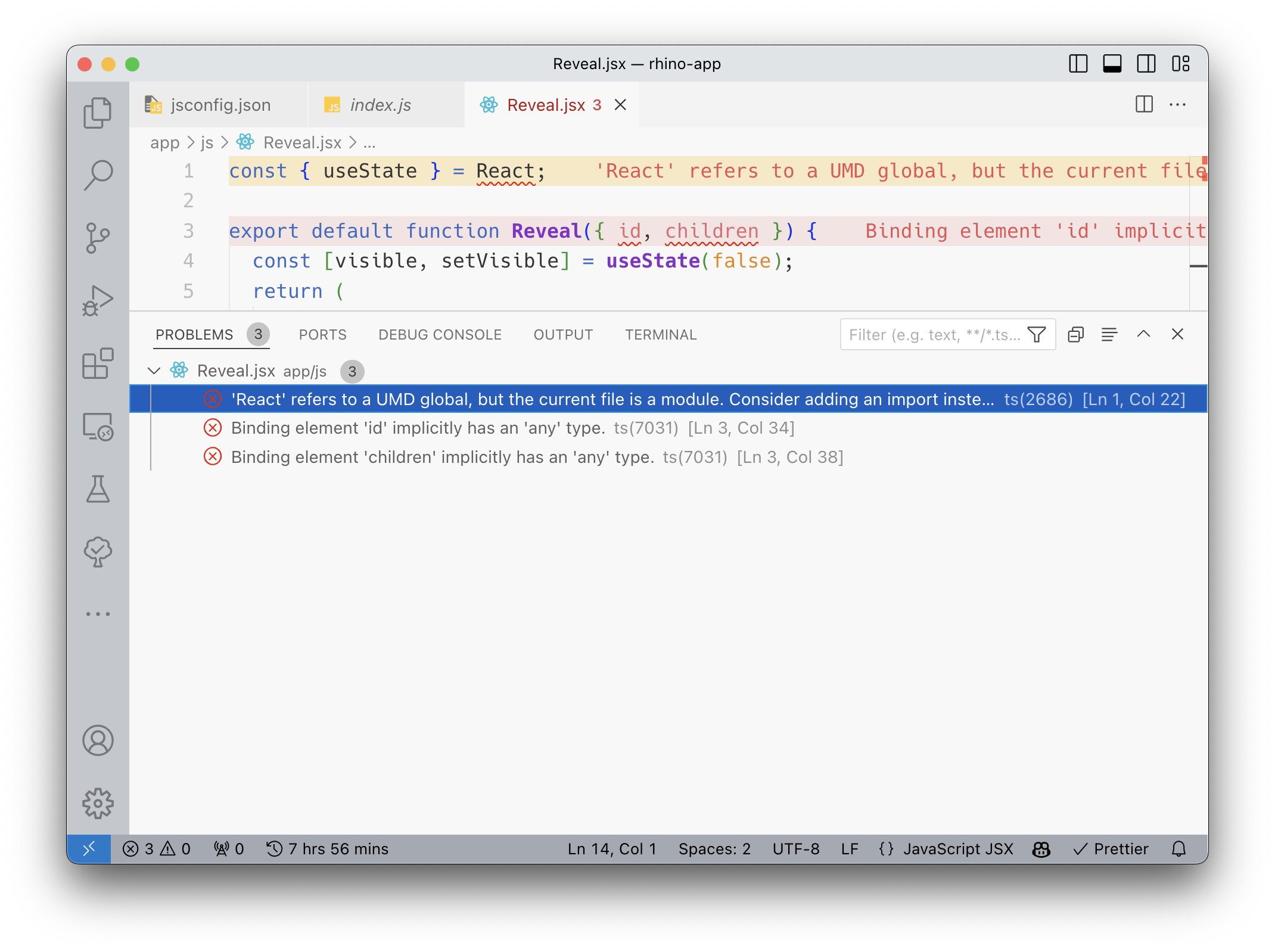Open the Reveal.jsx breadcrumb dropdown

tap(302, 143)
